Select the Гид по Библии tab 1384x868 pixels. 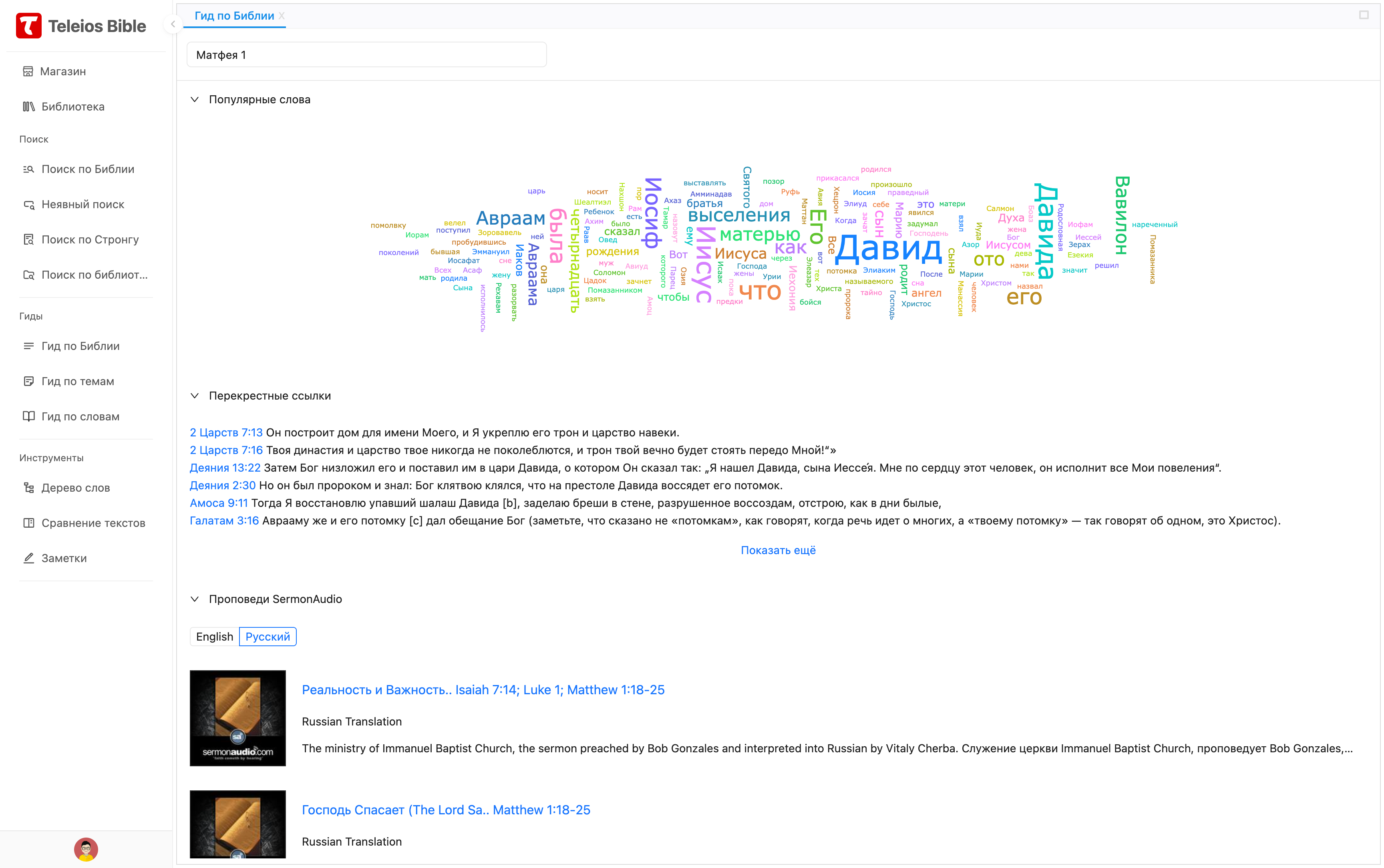234,16
